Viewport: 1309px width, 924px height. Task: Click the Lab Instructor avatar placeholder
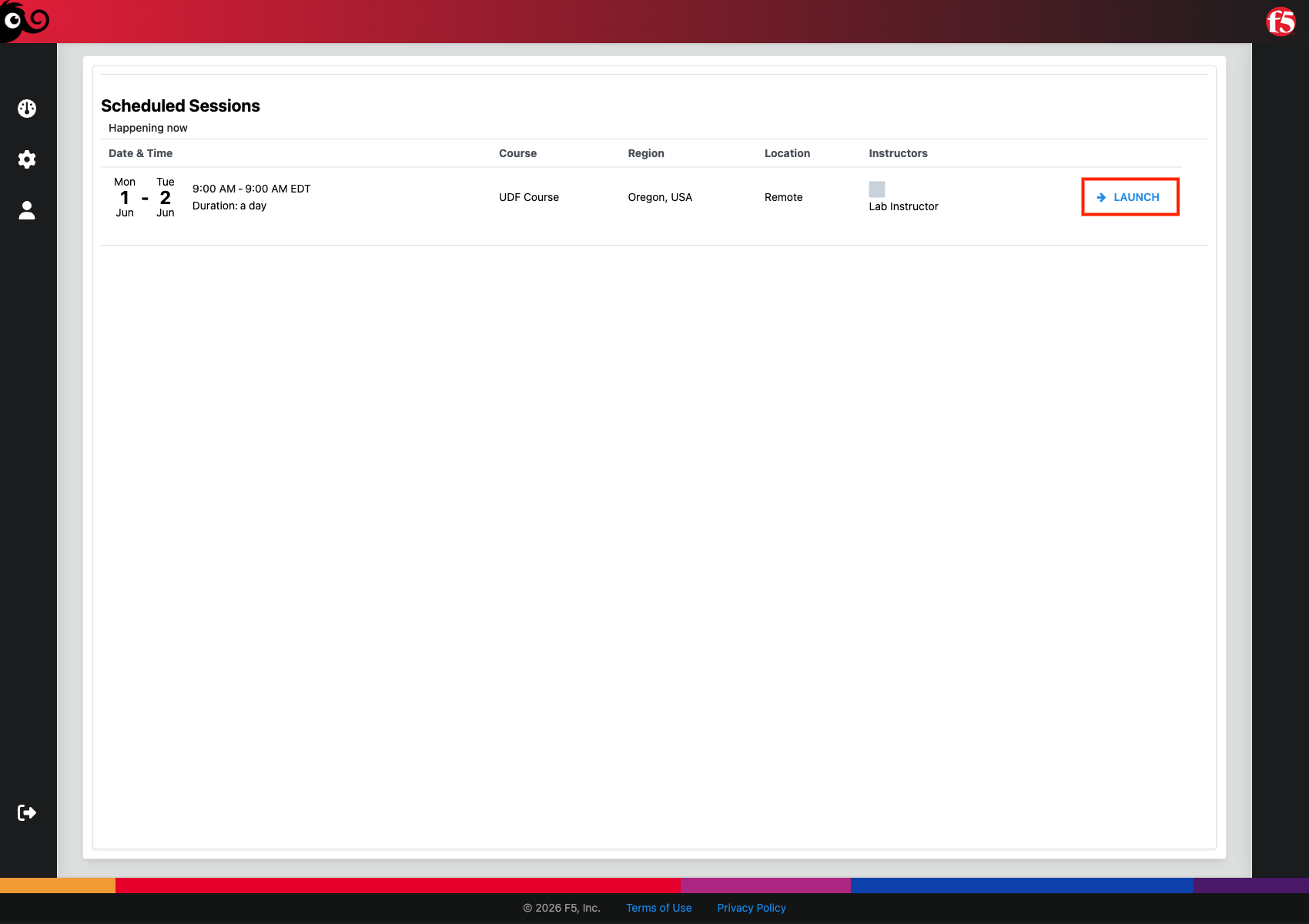[877, 189]
